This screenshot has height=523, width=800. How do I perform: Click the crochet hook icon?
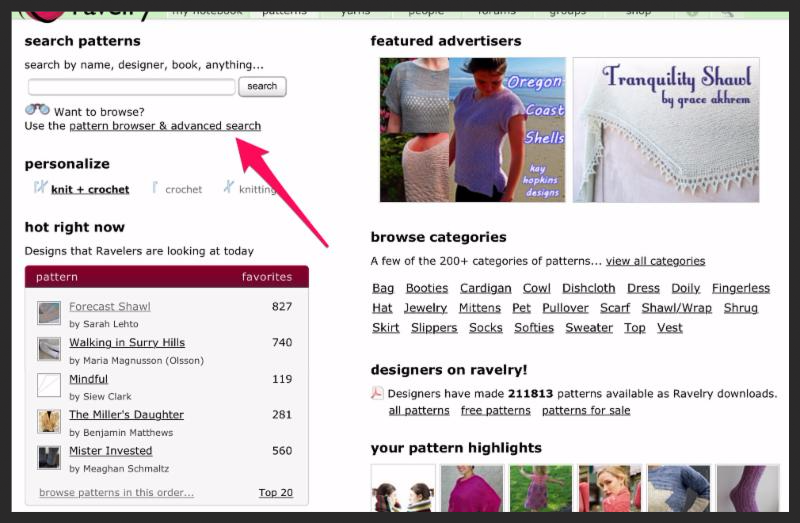click(x=156, y=188)
